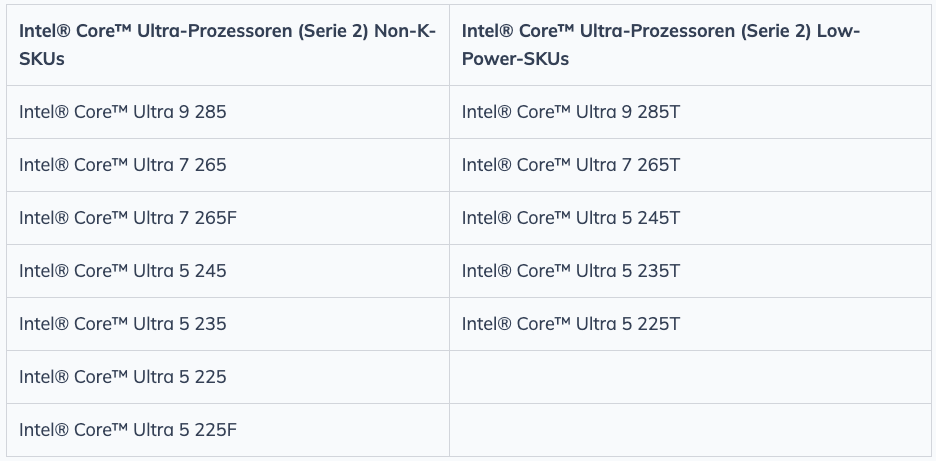Click the empty cell beside Ultra 5 225F
The height and width of the screenshot is (461, 936).
[x=690, y=430]
